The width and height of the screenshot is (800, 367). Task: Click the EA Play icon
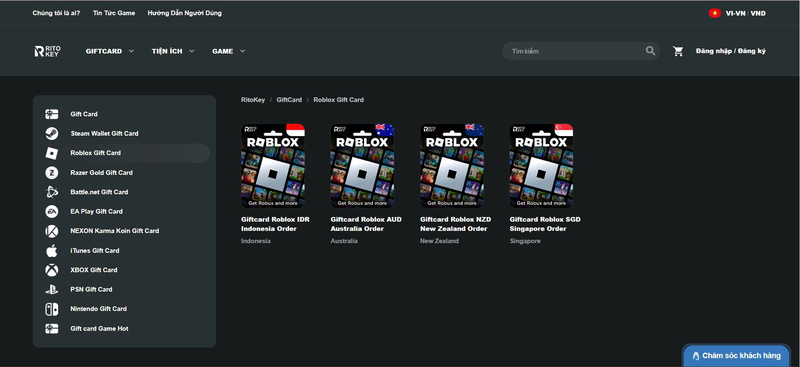tap(52, 211)
